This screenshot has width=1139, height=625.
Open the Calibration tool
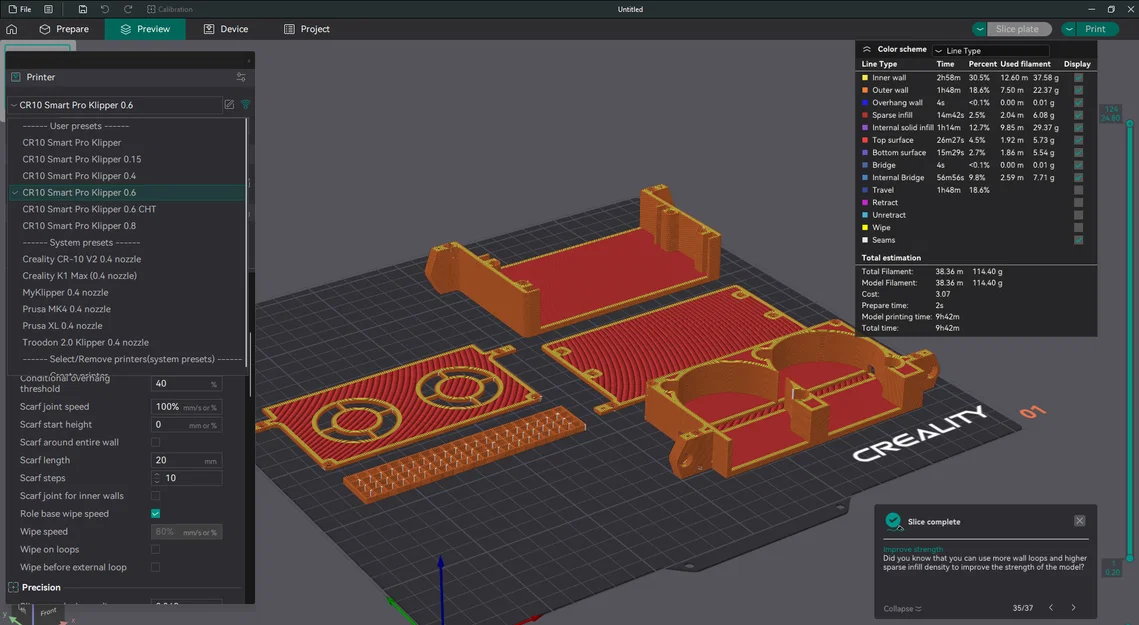click(170, 9)
